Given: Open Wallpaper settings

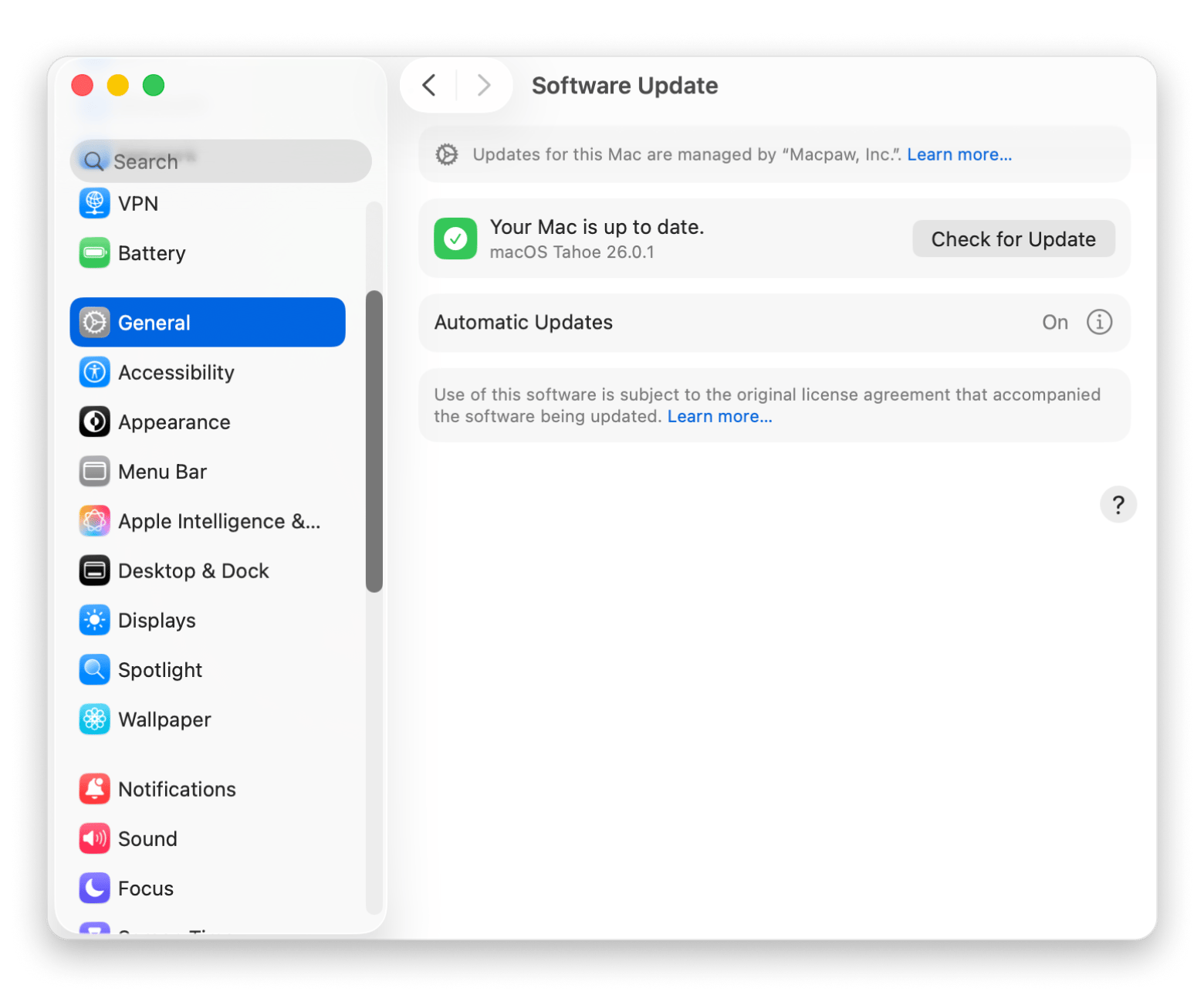Looking at the screenshot, I should (164, 719).
